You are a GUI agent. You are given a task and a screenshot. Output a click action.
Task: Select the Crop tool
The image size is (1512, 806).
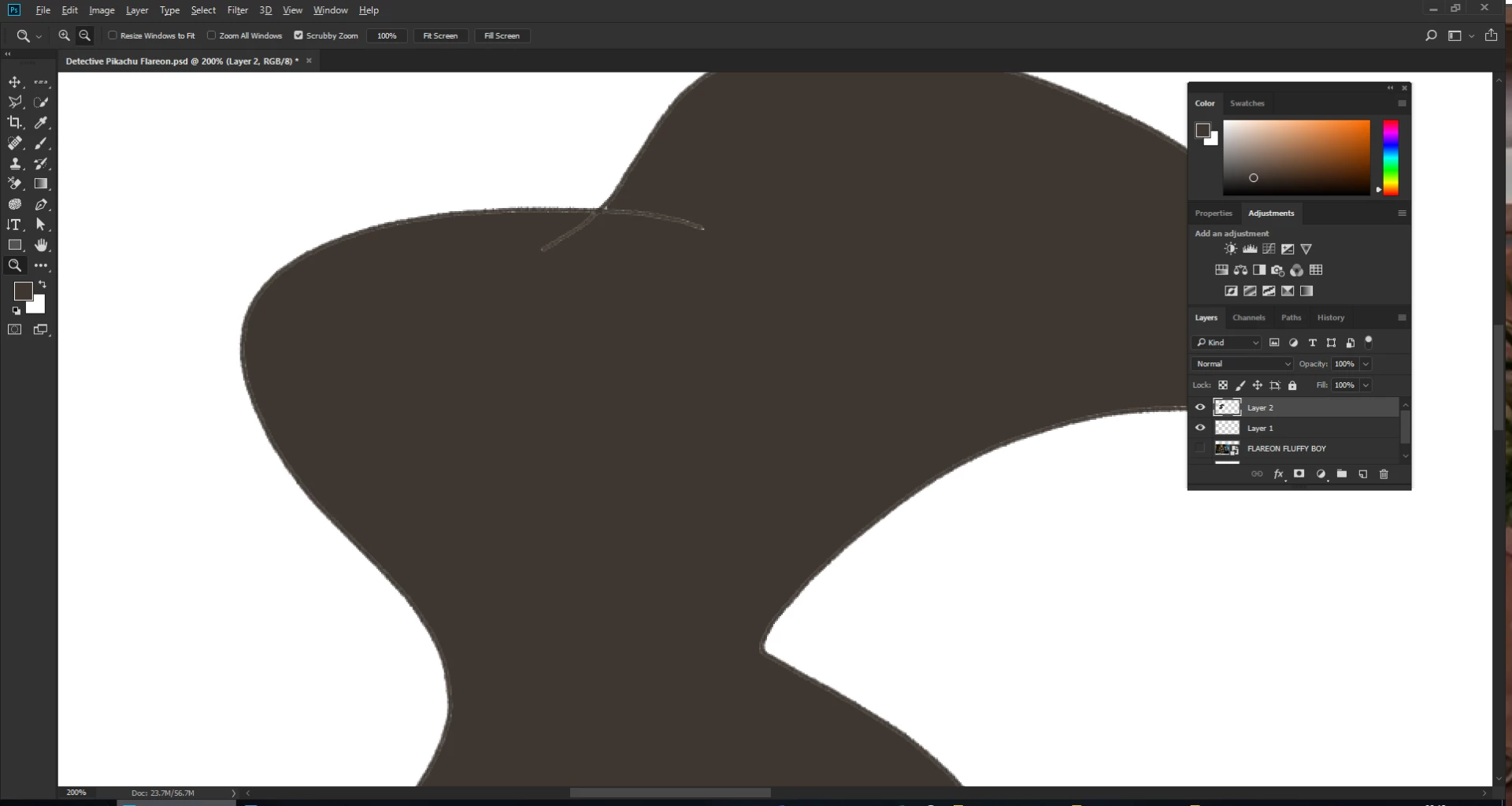pyautogui.click(x=14, y=122)
